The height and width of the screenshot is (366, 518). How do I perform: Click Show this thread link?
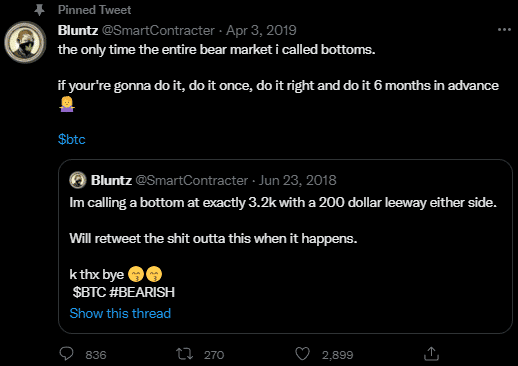tap(120, 313)
